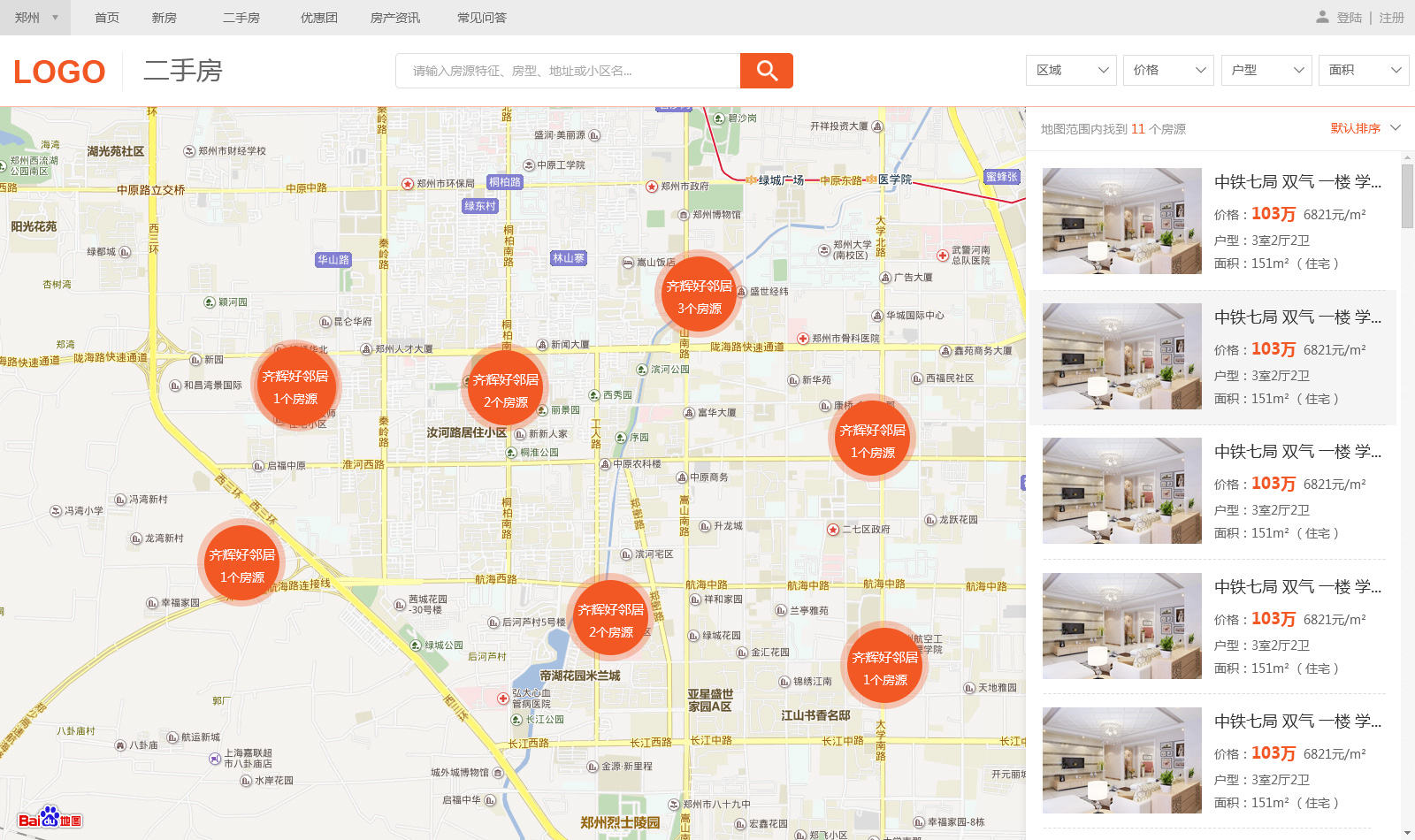The image size is (1415, 840).
Task: Click the 华山路 blue road tag
Action: 333,260
